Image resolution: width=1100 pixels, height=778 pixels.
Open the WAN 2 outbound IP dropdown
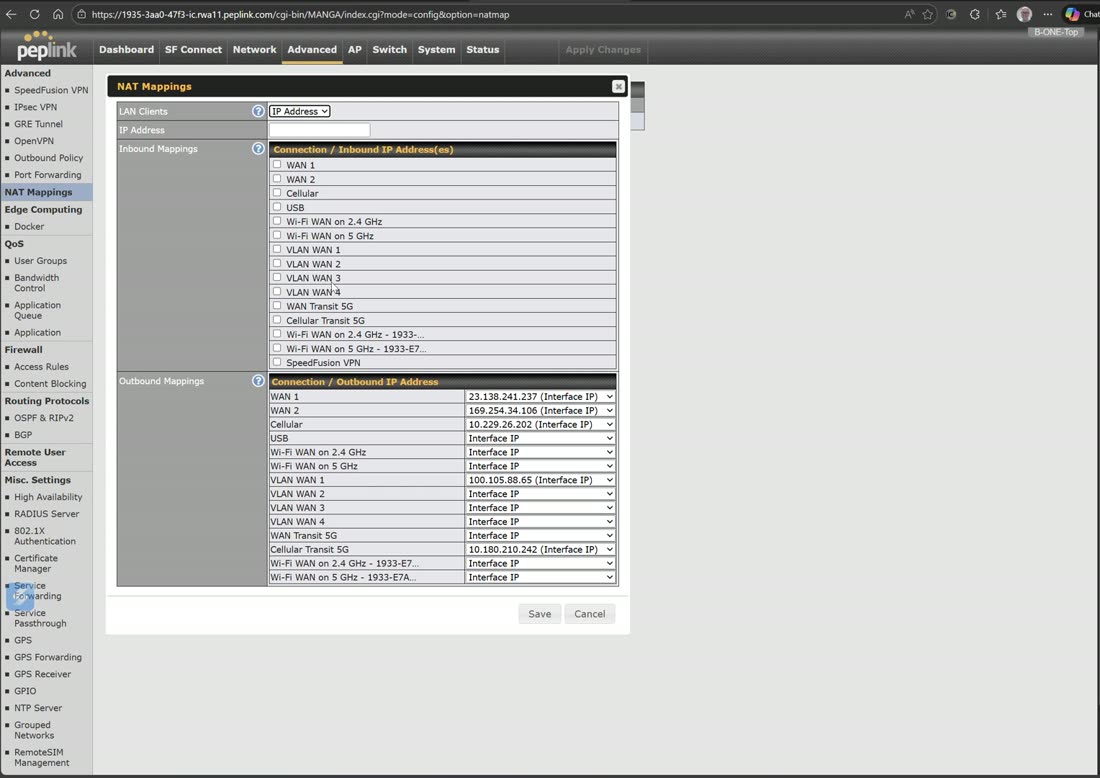[540, 410]
